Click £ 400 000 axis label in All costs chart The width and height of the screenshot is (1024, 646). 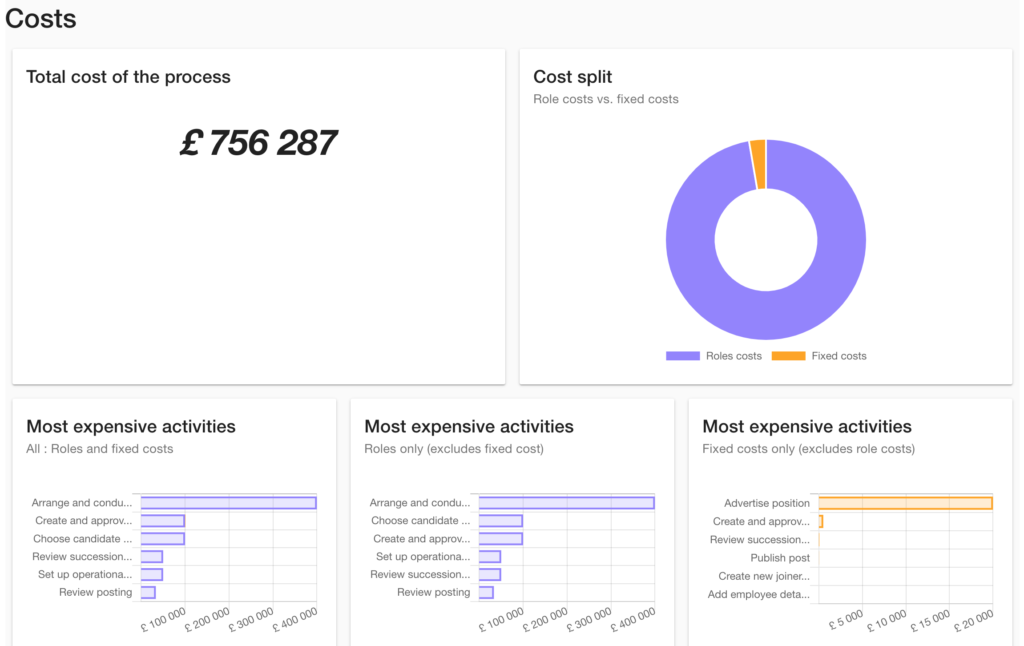[x=295, y=619]
